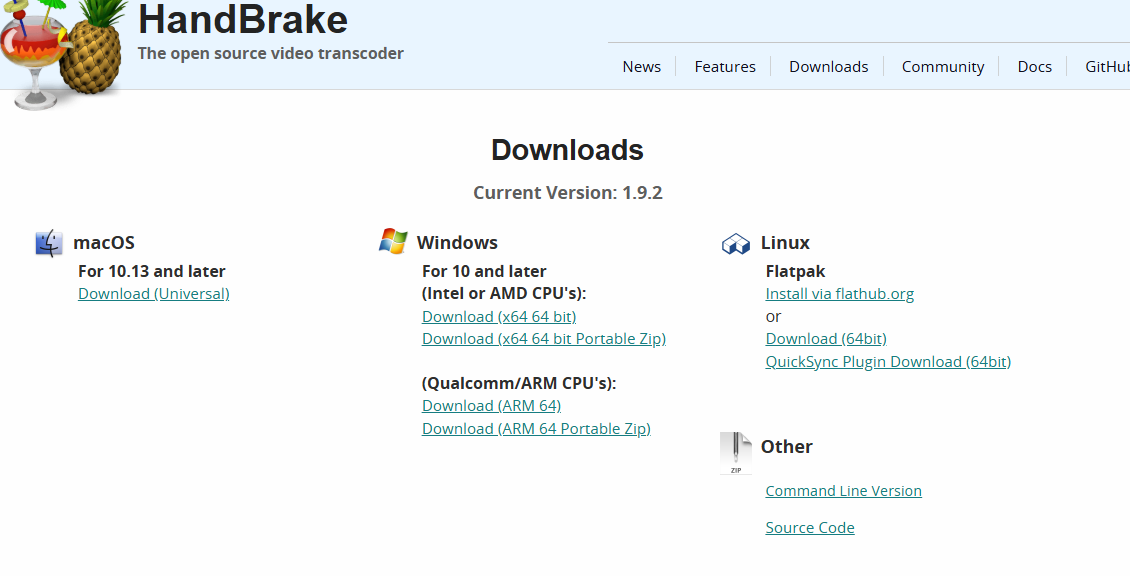Open the Source Code link
Image resolution: width=1130 pixels, height=576 pixels.
pyautogui.click(x=810, y=528)
